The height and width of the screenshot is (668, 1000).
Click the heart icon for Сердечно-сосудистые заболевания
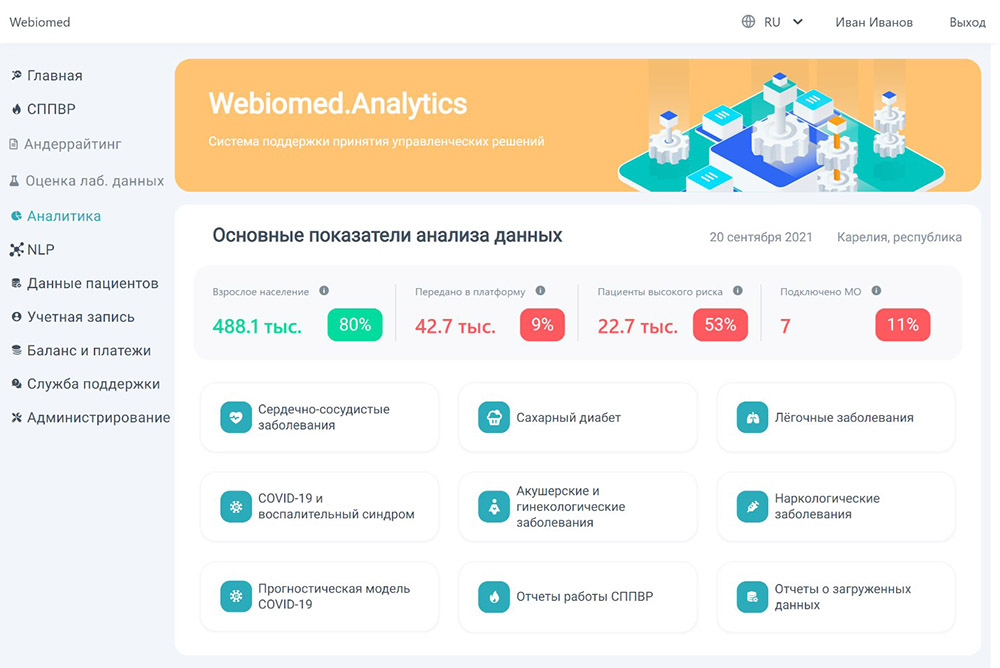point(236,417)
